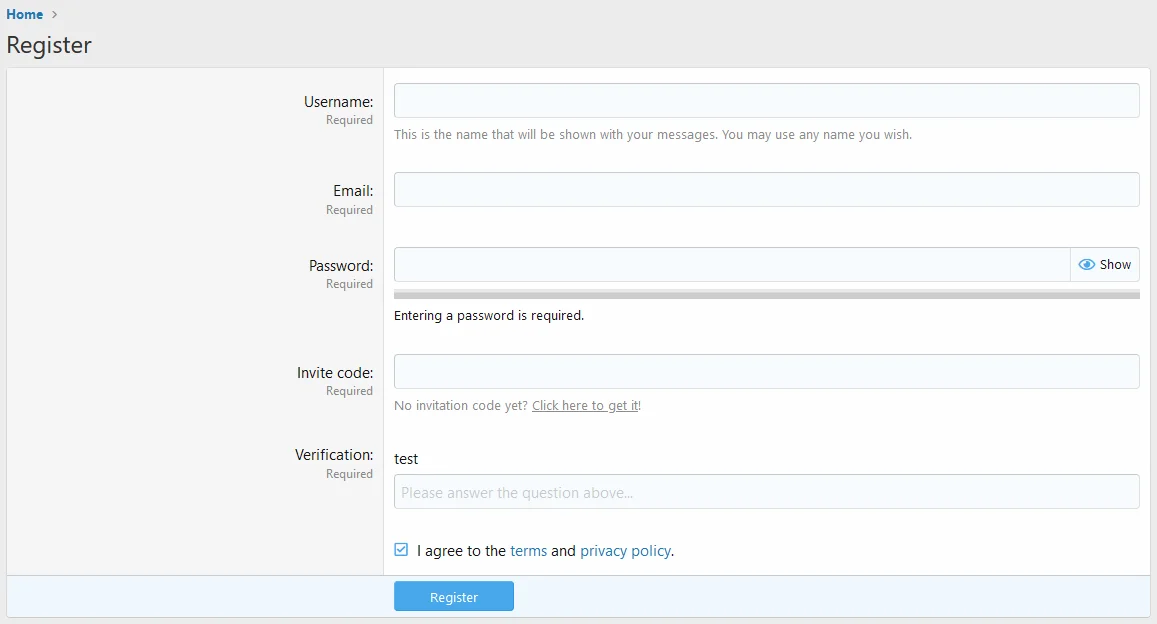Click the "Username:" field label
Image resolution: width=1157 pixels, height=624 pixels.
pos(338,102)
